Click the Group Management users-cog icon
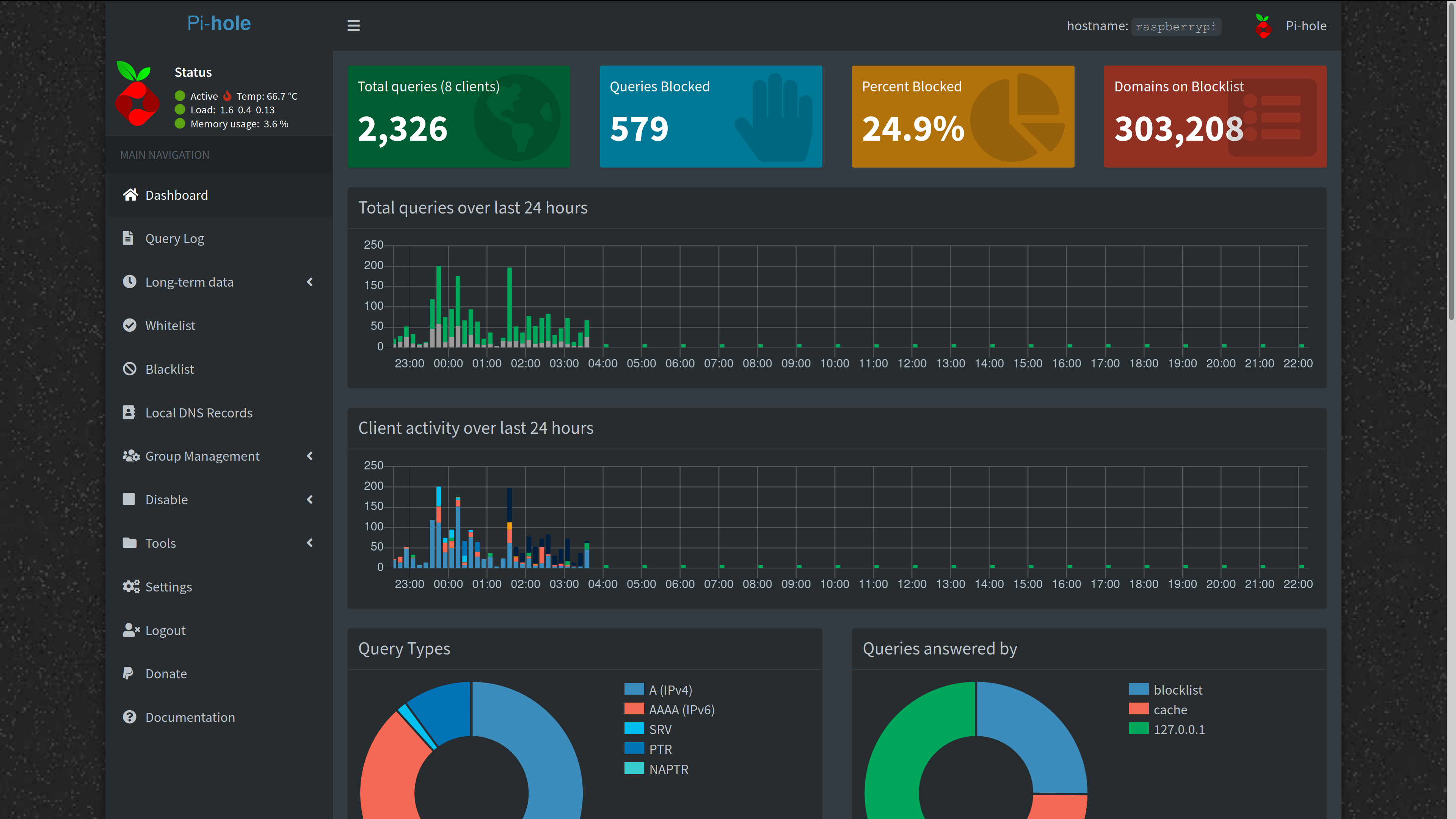The width and height of the screenshot is (1456, 819). point(131,455)
